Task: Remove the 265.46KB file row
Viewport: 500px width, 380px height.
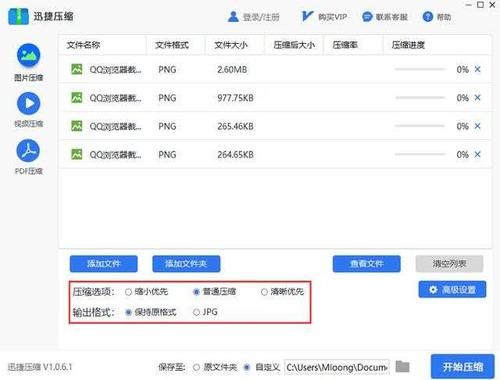Action: 477,126
